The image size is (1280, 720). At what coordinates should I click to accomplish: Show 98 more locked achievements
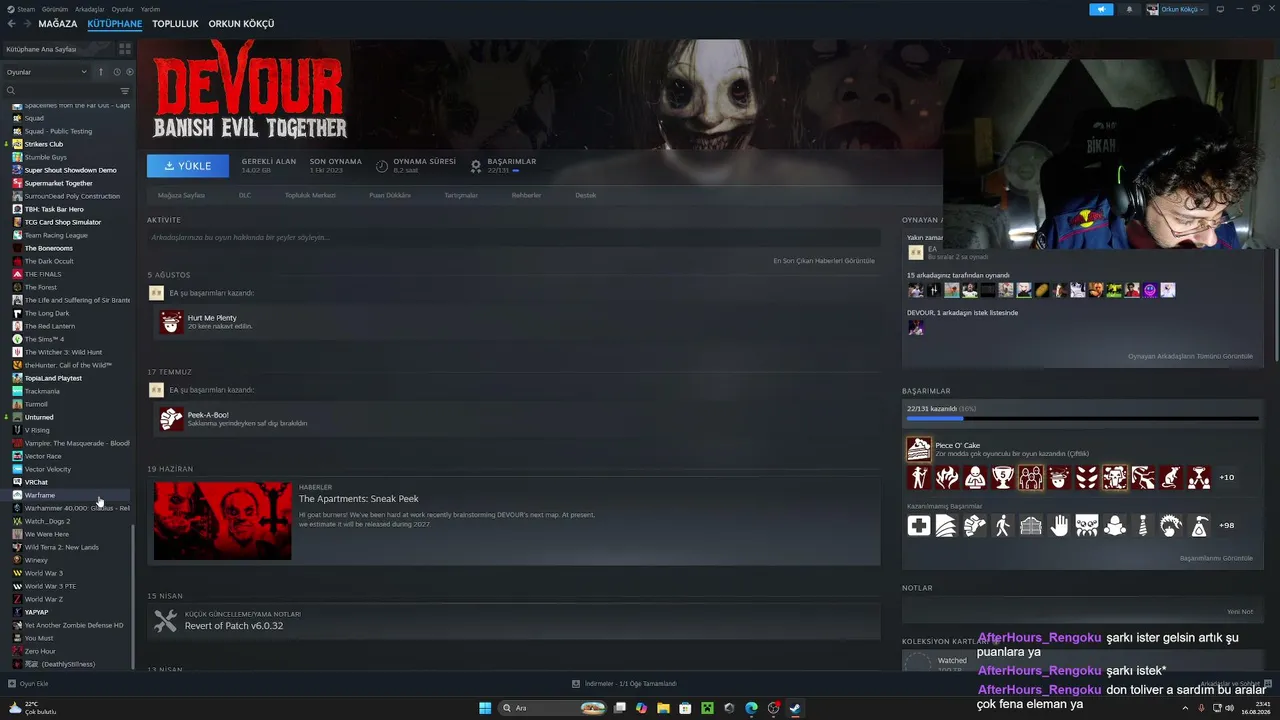point(1226,525)
